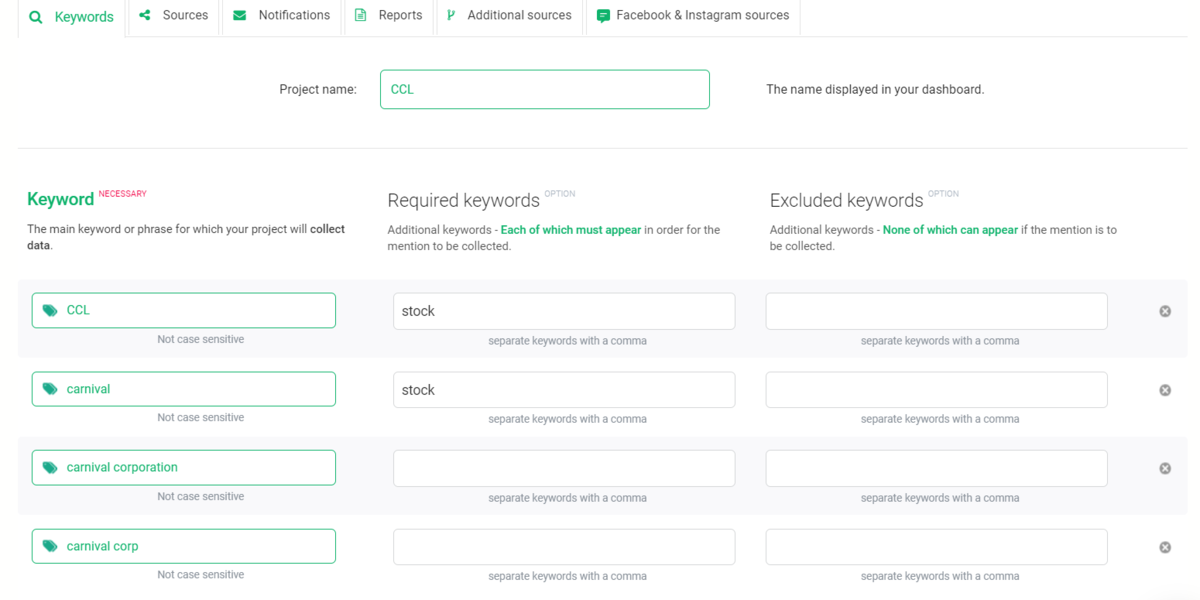The width and height of the screenshot is (1200, 600).
Task: Click 'None of which can appear' text
Action: (950, 230)
